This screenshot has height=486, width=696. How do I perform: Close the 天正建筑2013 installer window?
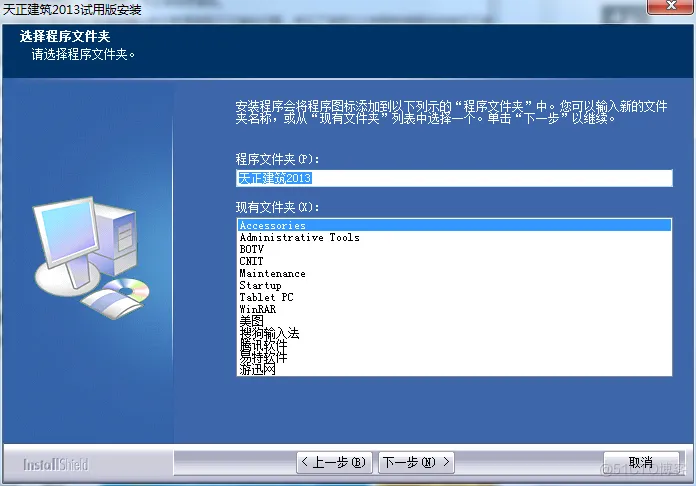point(671,6)
